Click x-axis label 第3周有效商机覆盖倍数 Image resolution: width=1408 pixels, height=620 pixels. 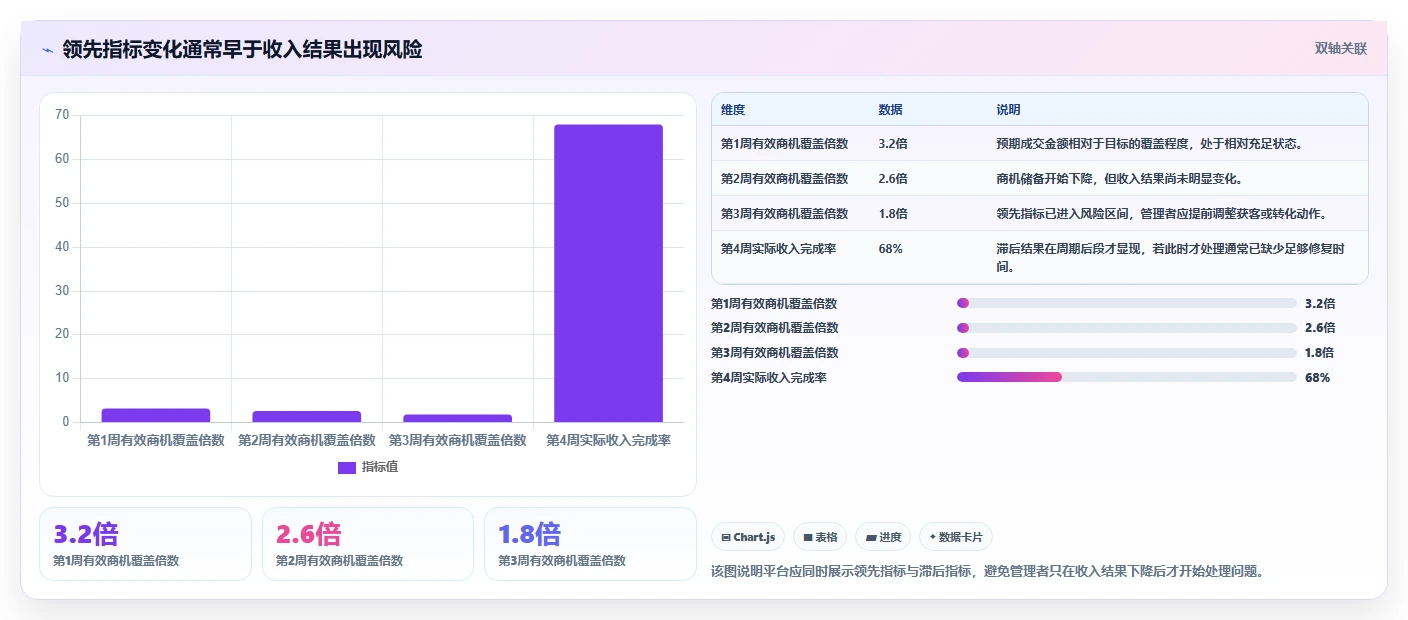458,440
